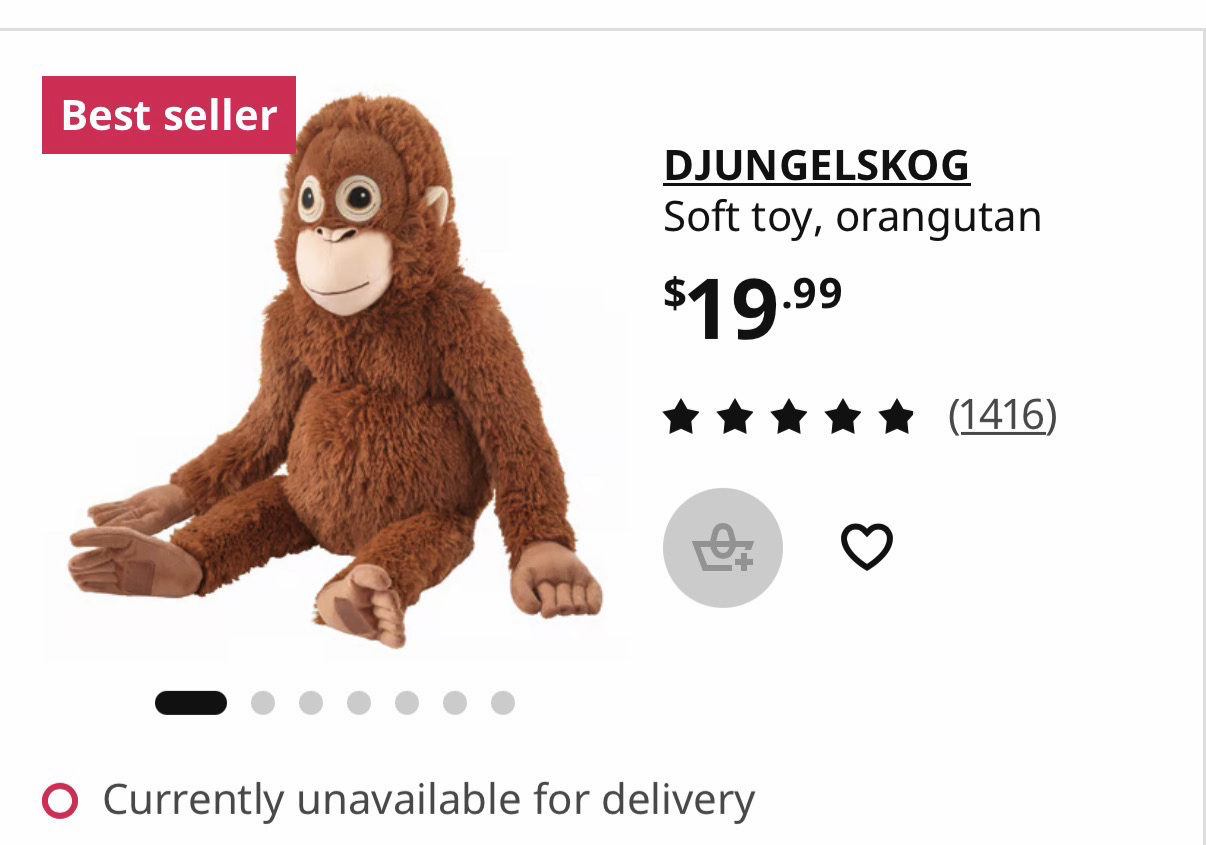
Task: Save the orangutan toy to favorites with the heart
Action: (x=866, y=547)
